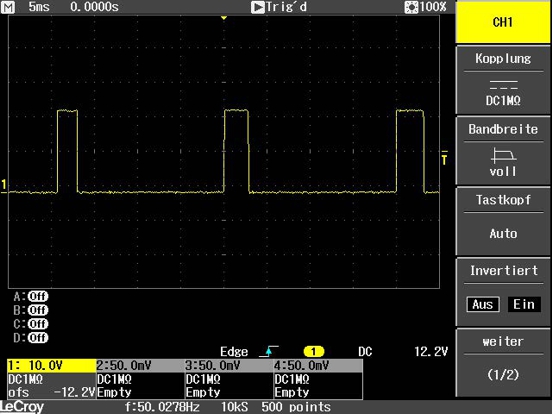Set Invertiert to Aus
This screenshot has width=552, height=414.
tap(483, 305)
